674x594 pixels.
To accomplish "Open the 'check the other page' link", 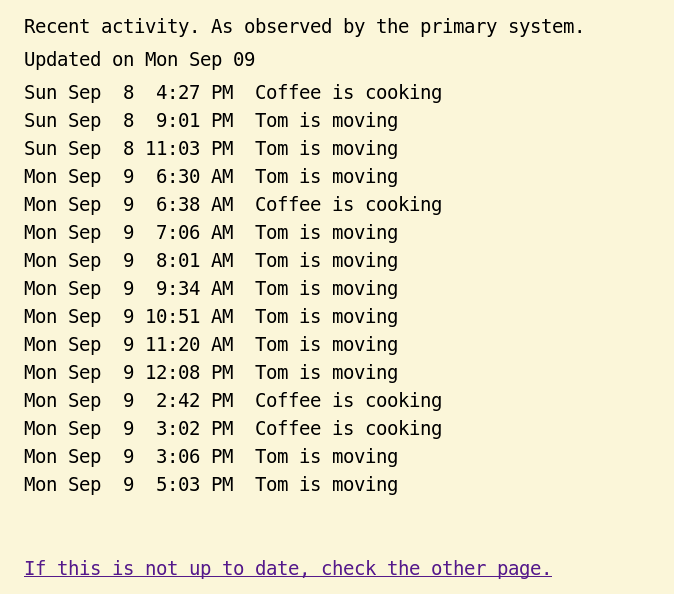I will click(x=287, y=569).
